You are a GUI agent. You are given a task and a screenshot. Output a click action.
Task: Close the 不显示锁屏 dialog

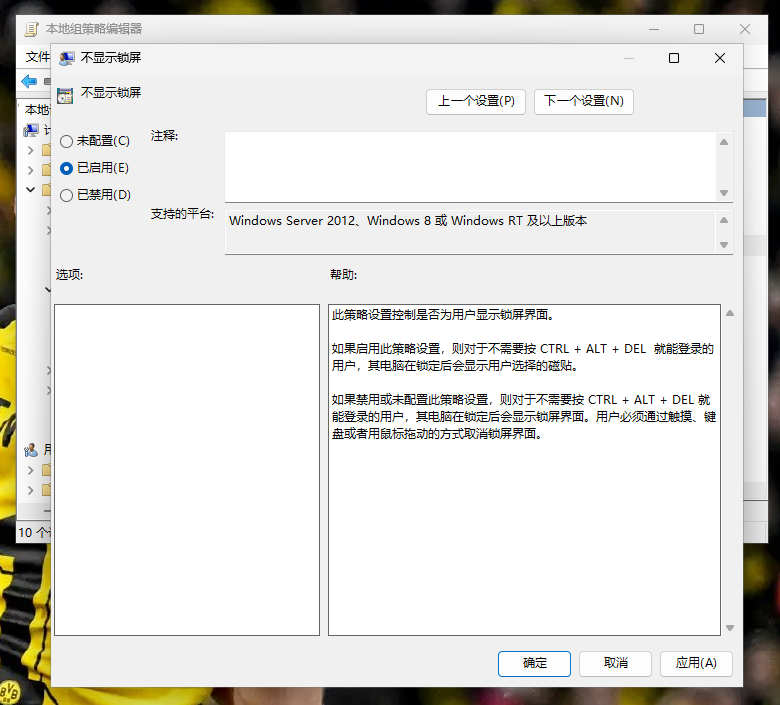tap(720, 58)
